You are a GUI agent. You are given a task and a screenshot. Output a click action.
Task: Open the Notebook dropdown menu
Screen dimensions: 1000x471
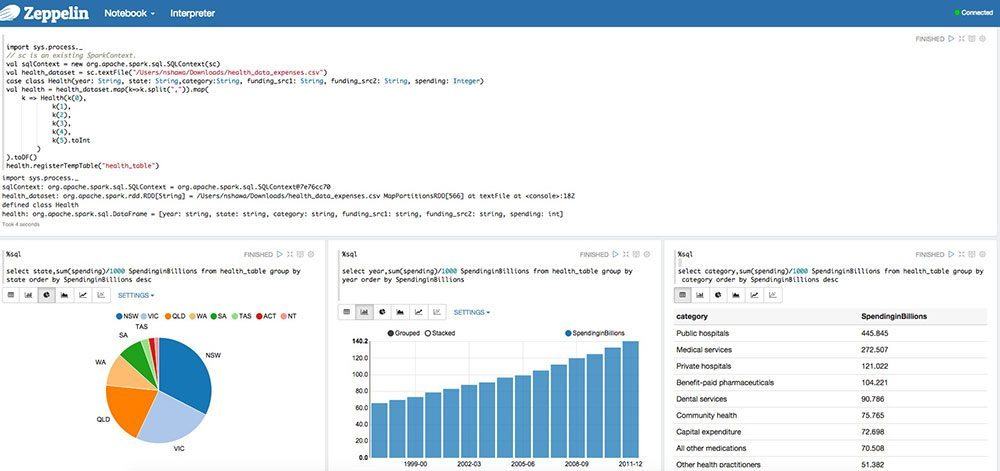129,13
